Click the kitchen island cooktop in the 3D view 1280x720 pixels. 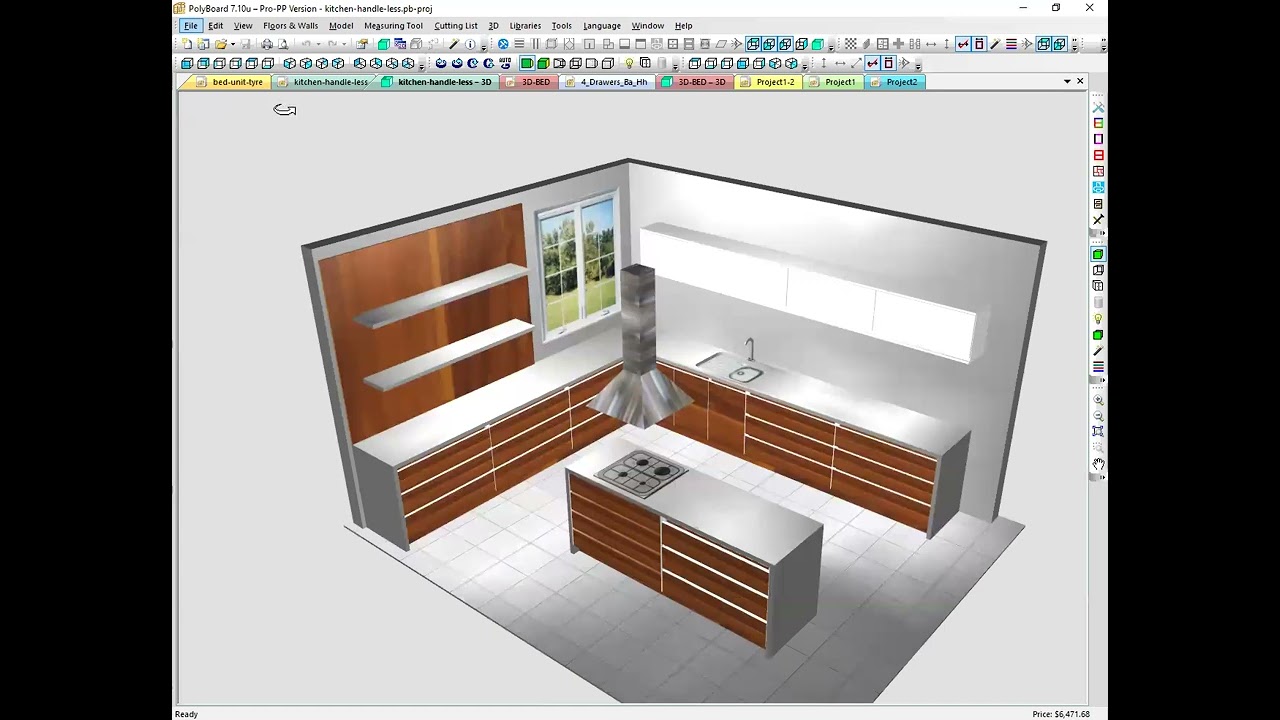click(x=640, y=473)
